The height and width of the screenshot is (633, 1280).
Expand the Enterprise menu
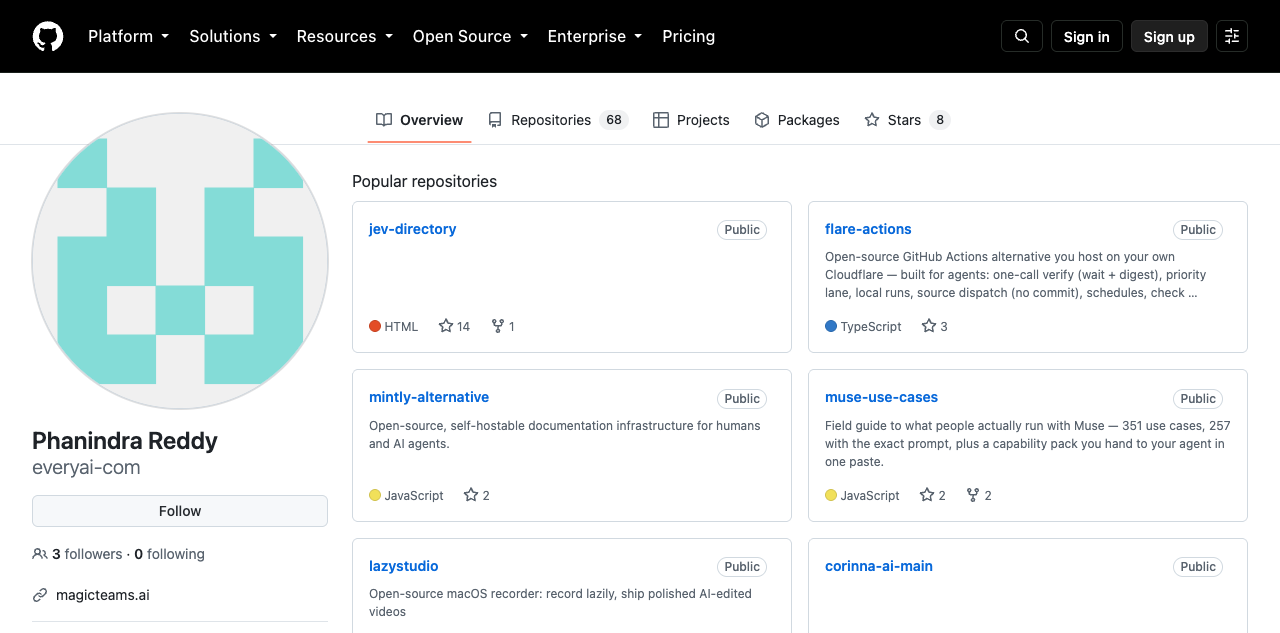pyautogui.click(x=595, y=36)
